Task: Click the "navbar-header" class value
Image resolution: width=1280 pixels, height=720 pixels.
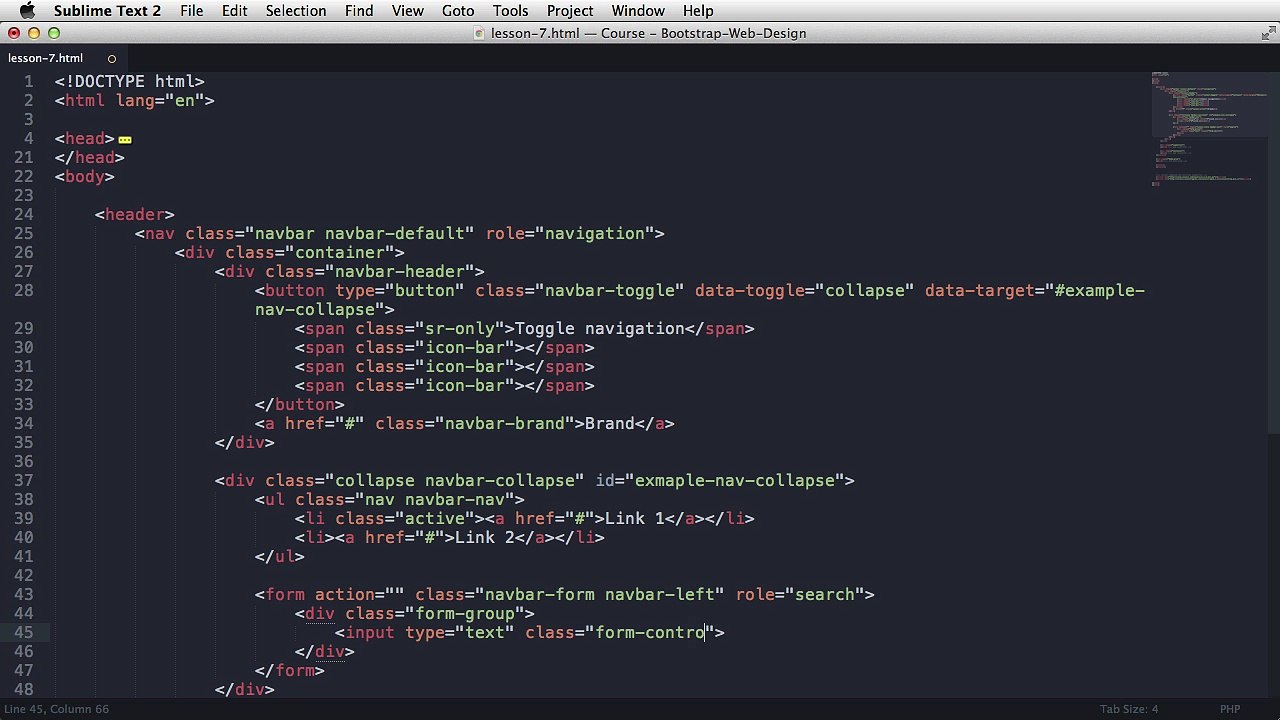Action: 400,272
